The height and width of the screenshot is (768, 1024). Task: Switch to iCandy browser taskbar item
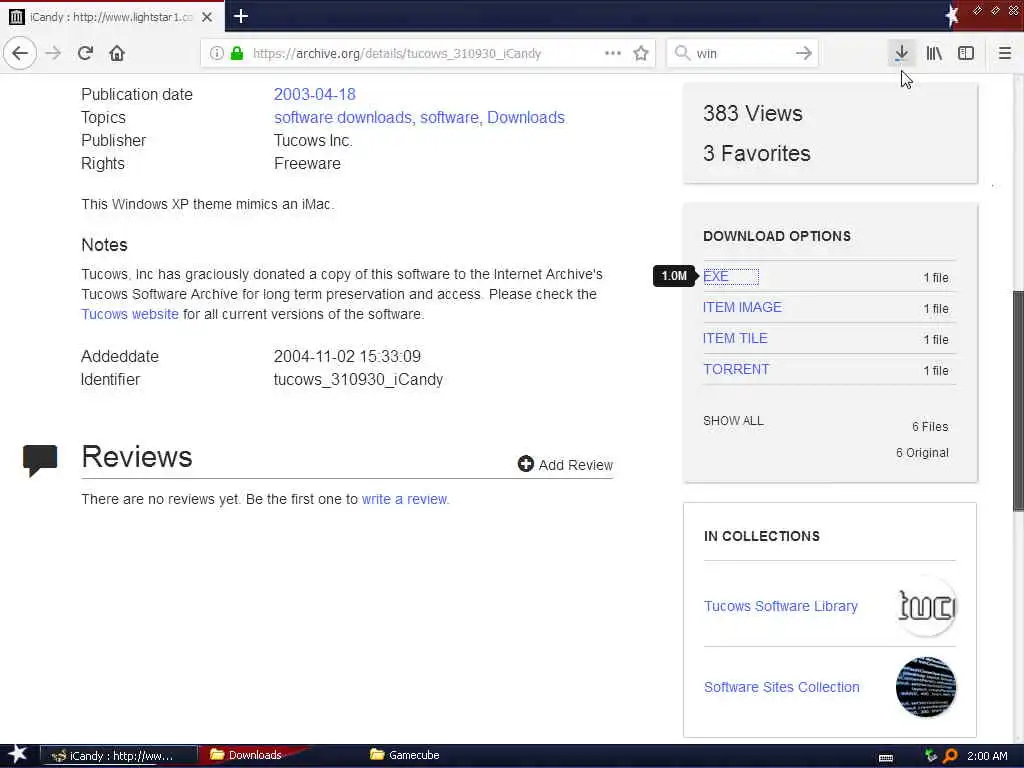pyautogui.click(x=119, y=756)
